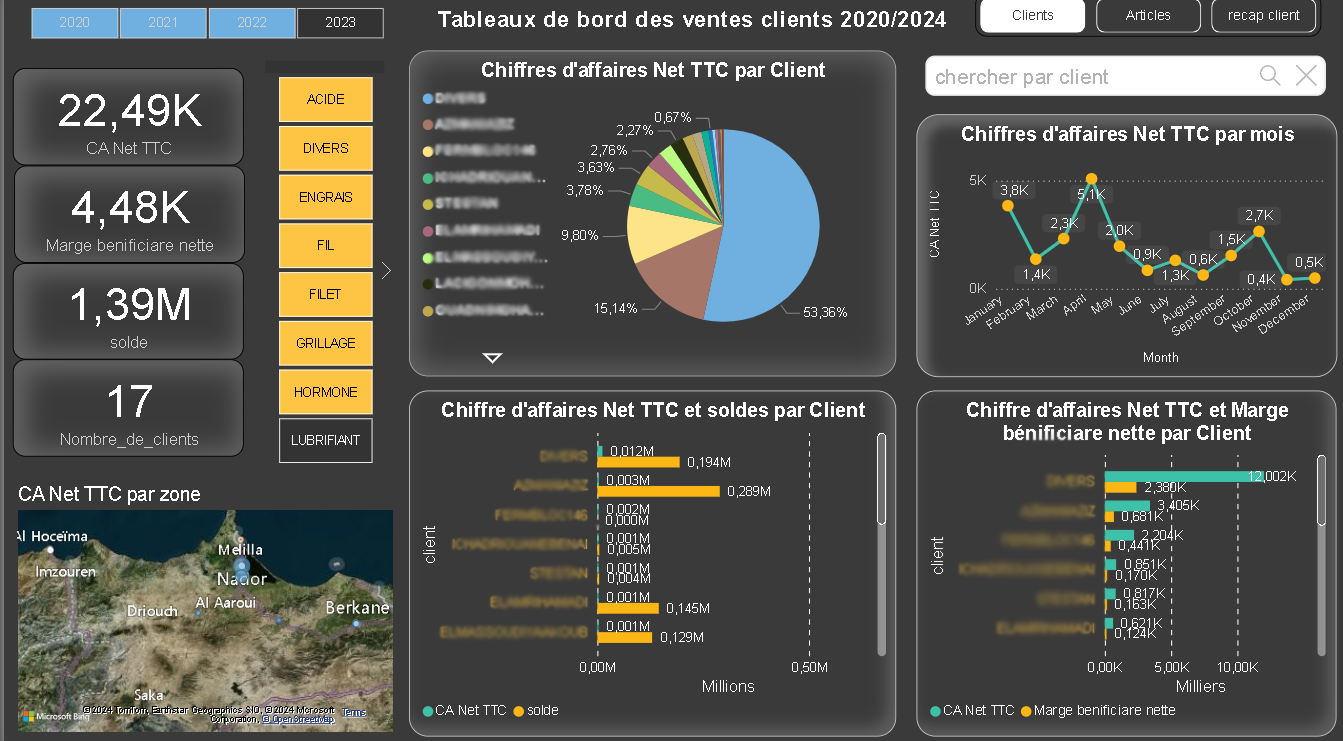
Task: Switch to the recap client tab
Action: 1264,16
